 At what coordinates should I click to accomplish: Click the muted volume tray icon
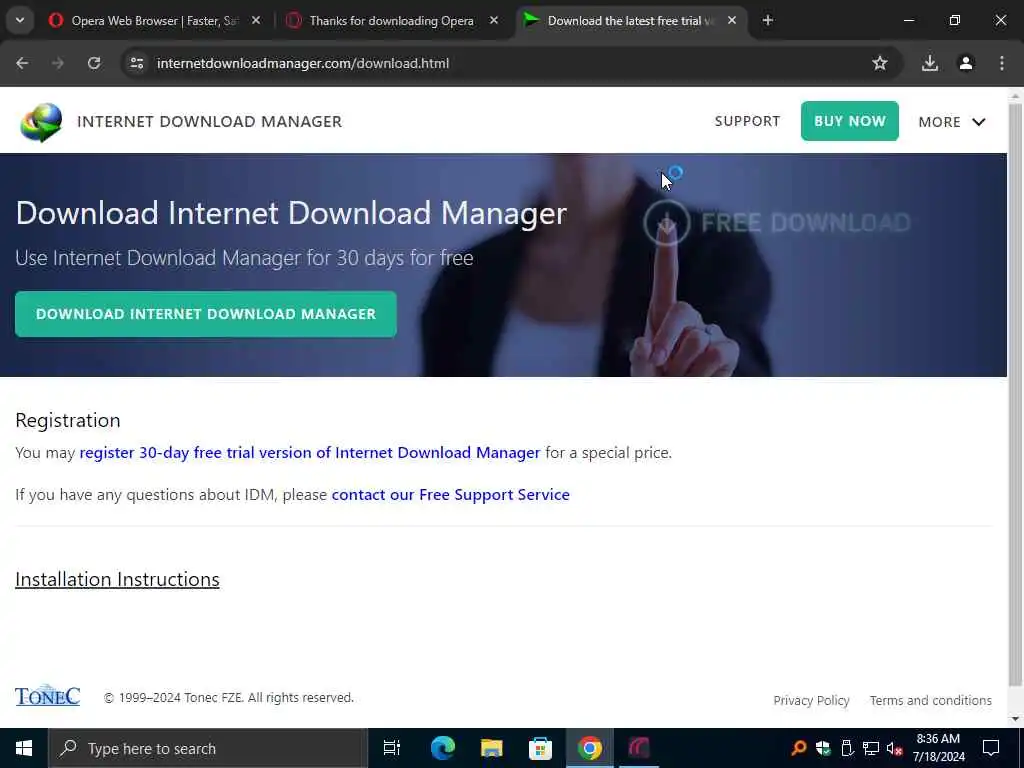894,748
